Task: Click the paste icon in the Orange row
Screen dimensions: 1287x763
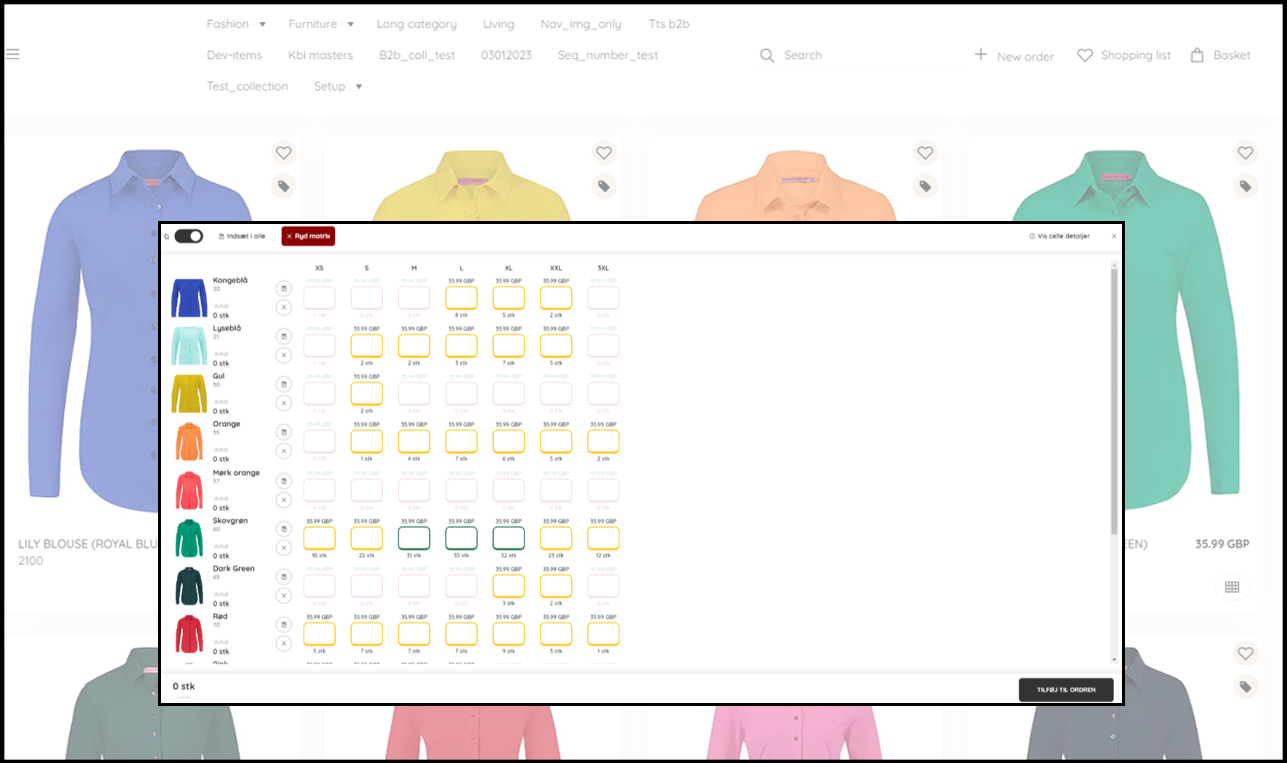Action: click(284, 432)
